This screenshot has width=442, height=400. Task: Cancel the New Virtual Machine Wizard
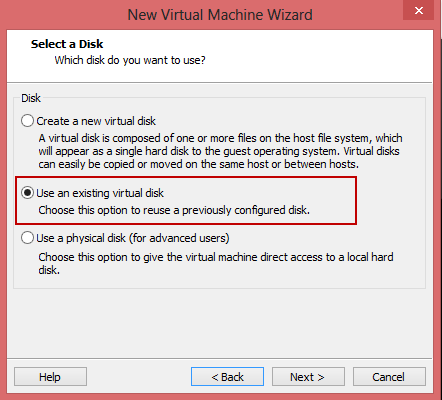click(x=389, y=377)
